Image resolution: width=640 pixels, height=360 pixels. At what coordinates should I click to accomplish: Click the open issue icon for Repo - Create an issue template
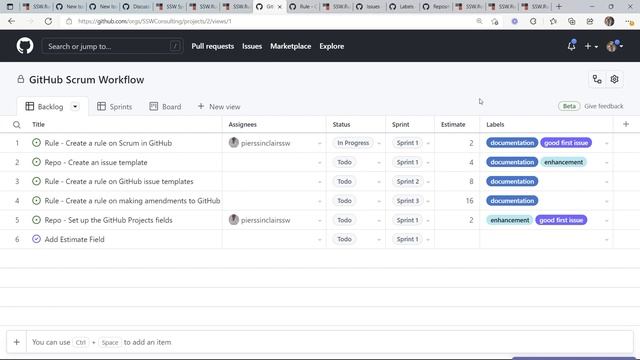36,162
